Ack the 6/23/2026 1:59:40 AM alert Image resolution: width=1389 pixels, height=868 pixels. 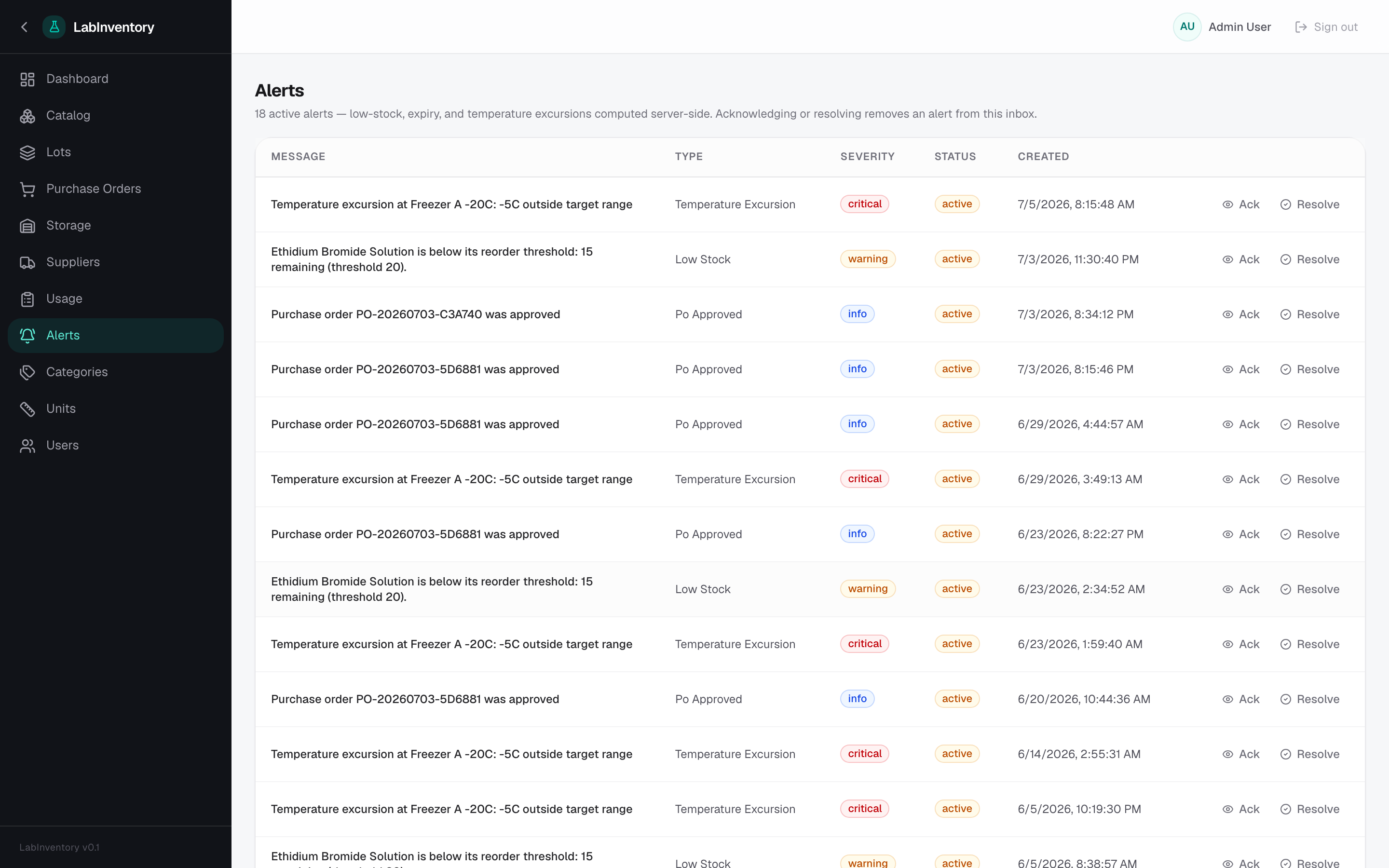tap(1240, 645)
